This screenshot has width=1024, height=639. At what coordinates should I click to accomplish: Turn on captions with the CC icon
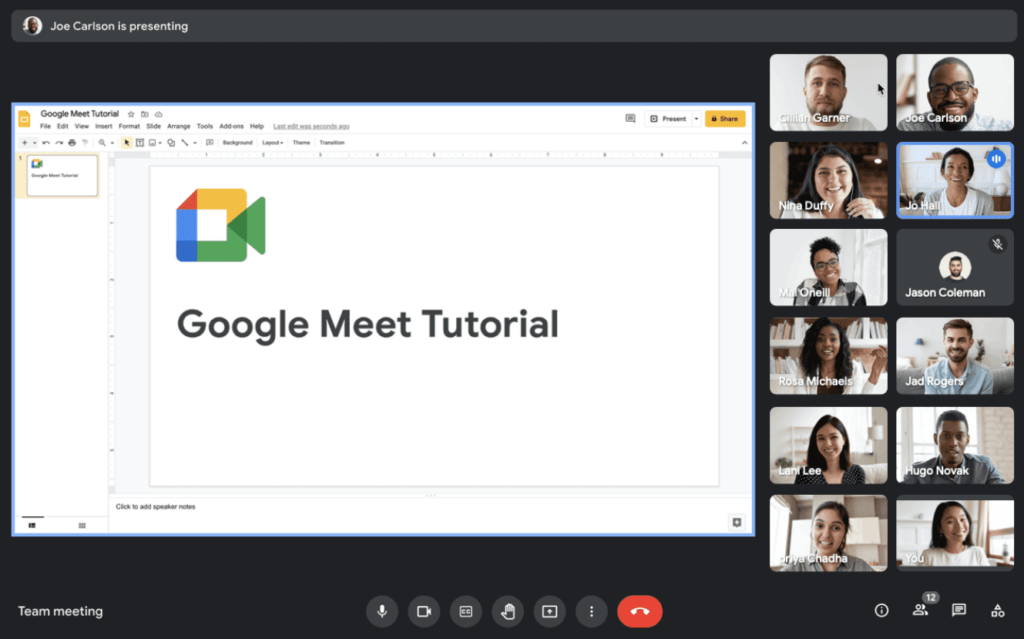[465, 611]
